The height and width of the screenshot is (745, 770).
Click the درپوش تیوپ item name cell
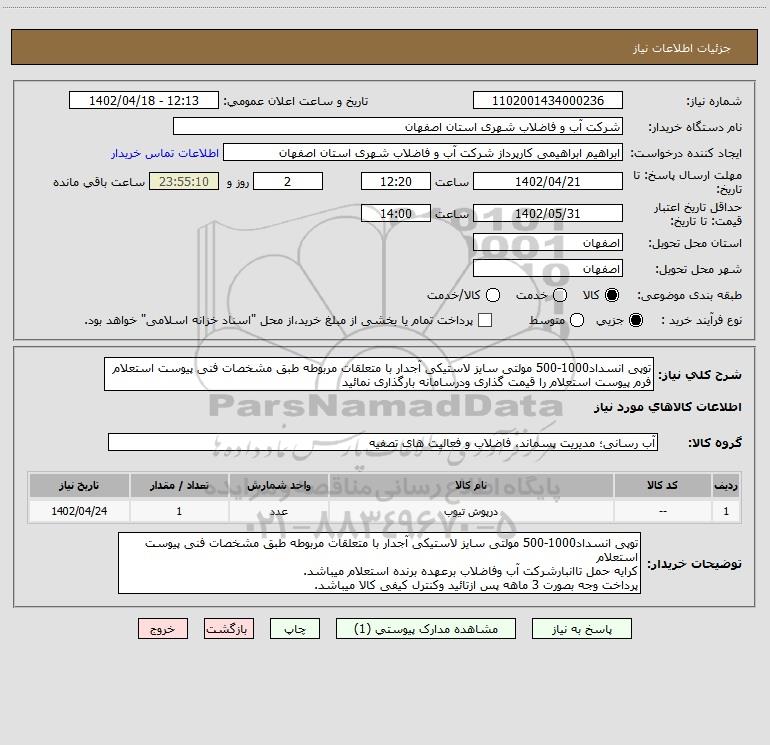point(470,511)
